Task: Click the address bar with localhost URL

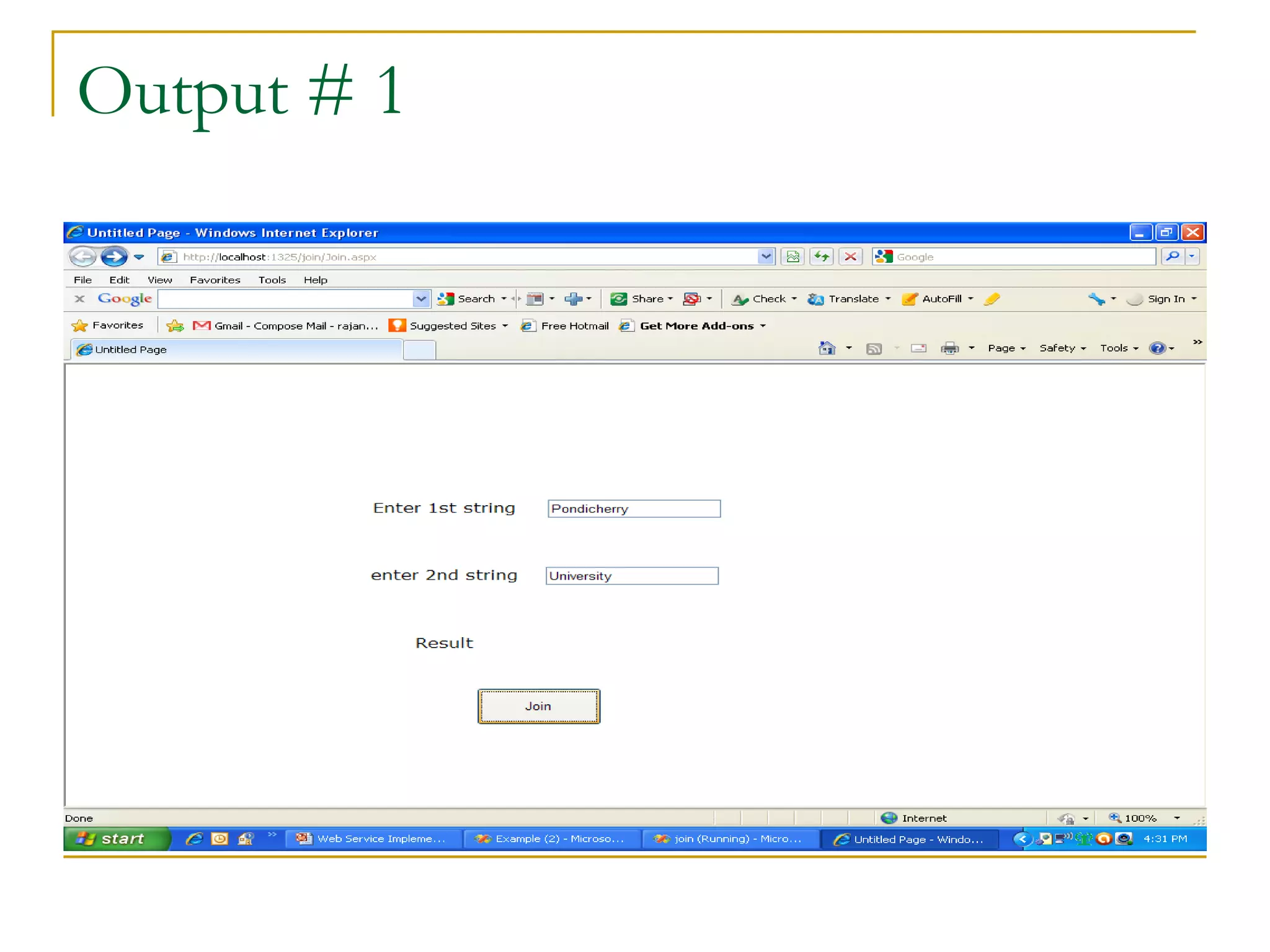Action: click(x=459, y=257)
